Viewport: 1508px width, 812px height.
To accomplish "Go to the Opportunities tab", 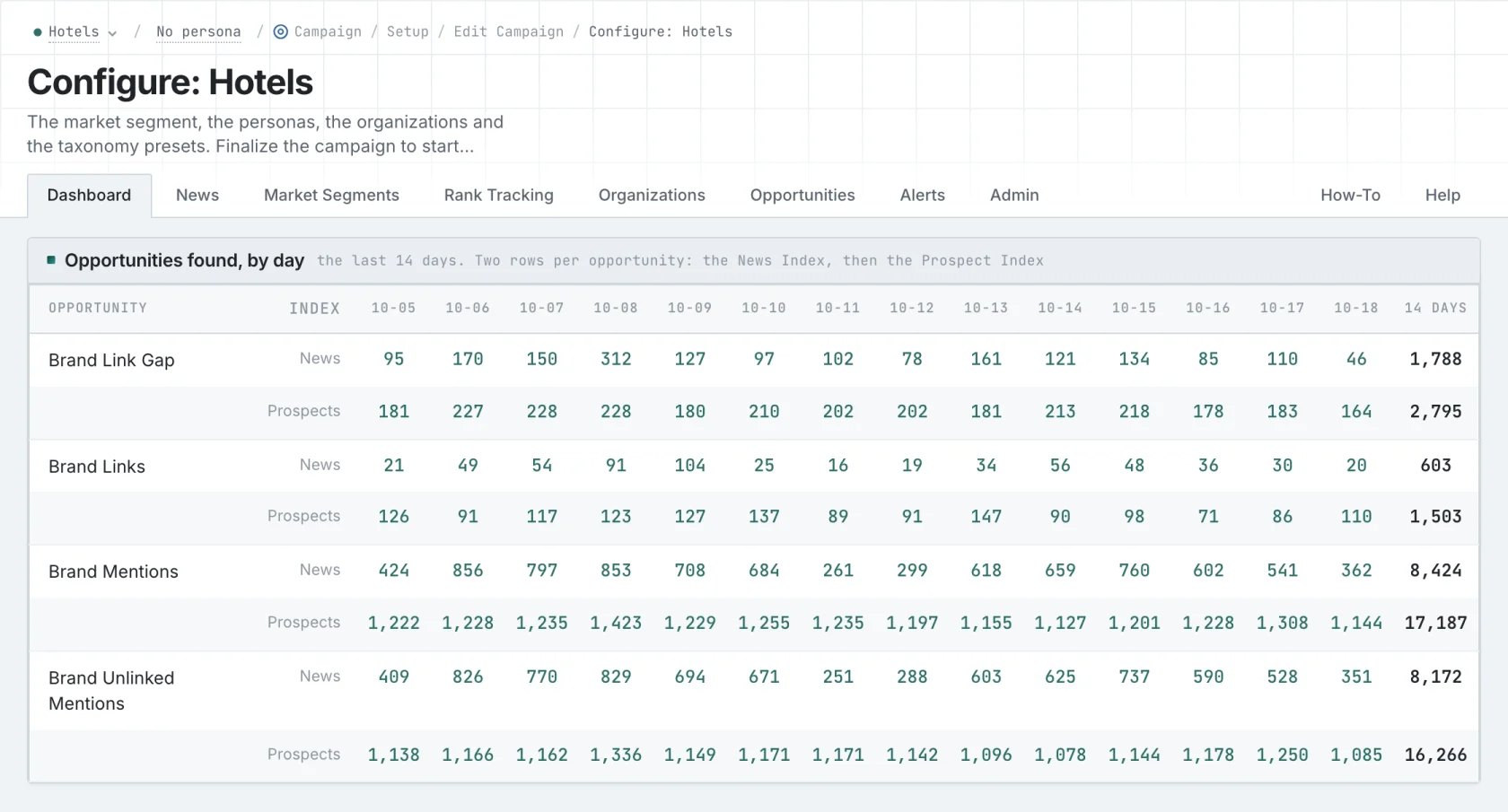I will [802, 196].
